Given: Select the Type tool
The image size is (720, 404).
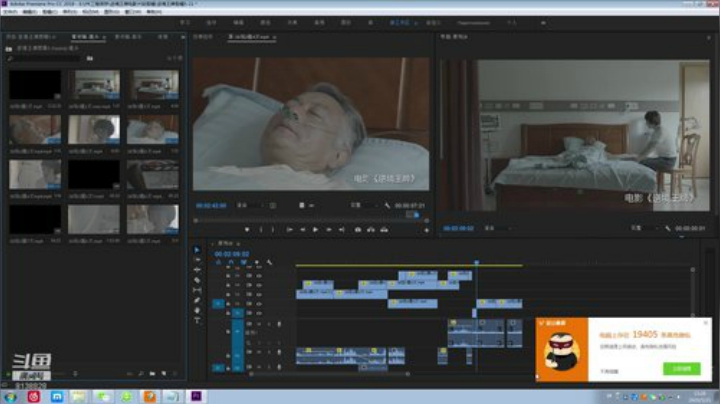Looking at the screenshot, I should point(197,320).
